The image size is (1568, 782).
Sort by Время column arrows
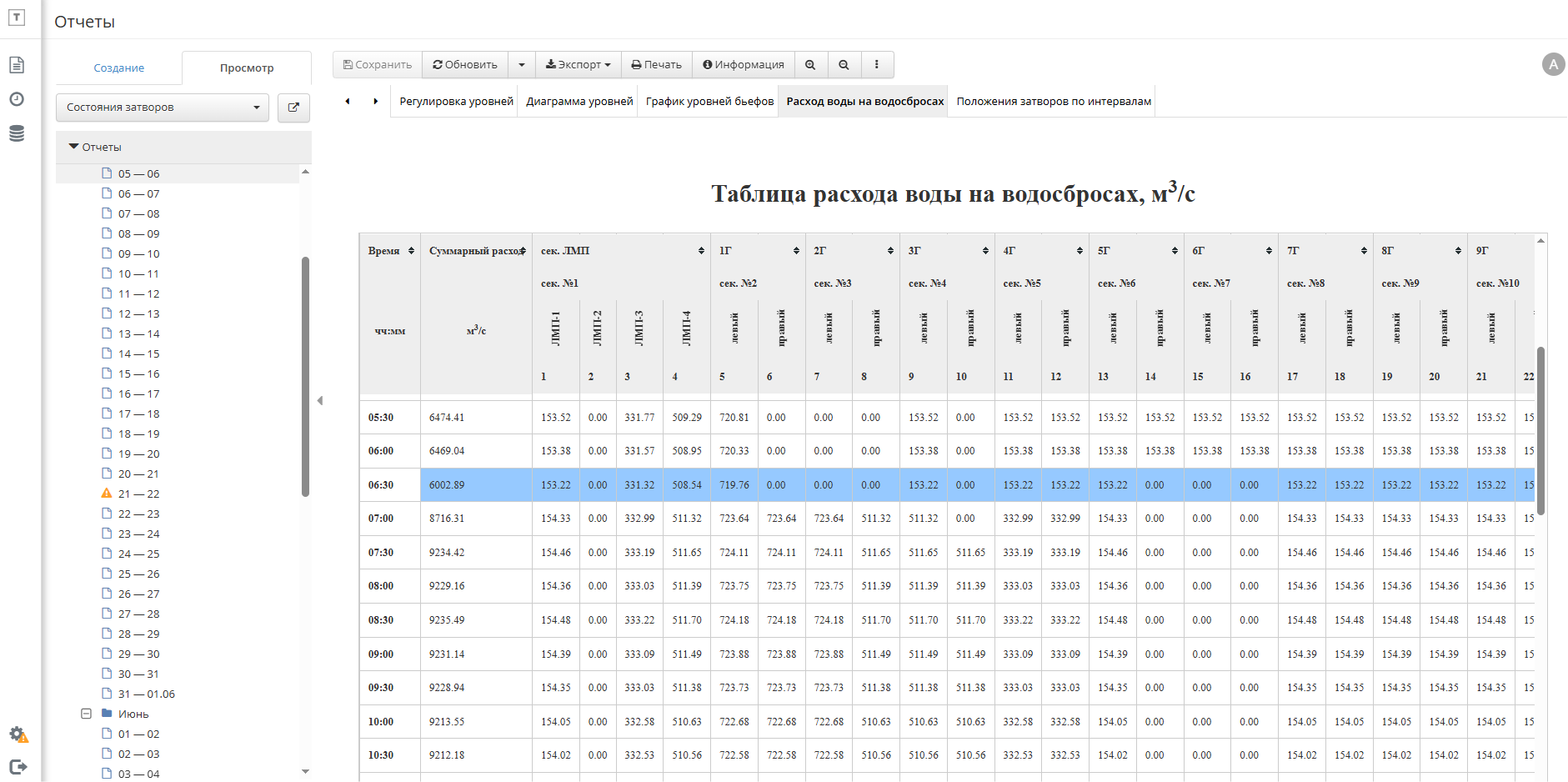pyautogui.click(x=411, y=251)
